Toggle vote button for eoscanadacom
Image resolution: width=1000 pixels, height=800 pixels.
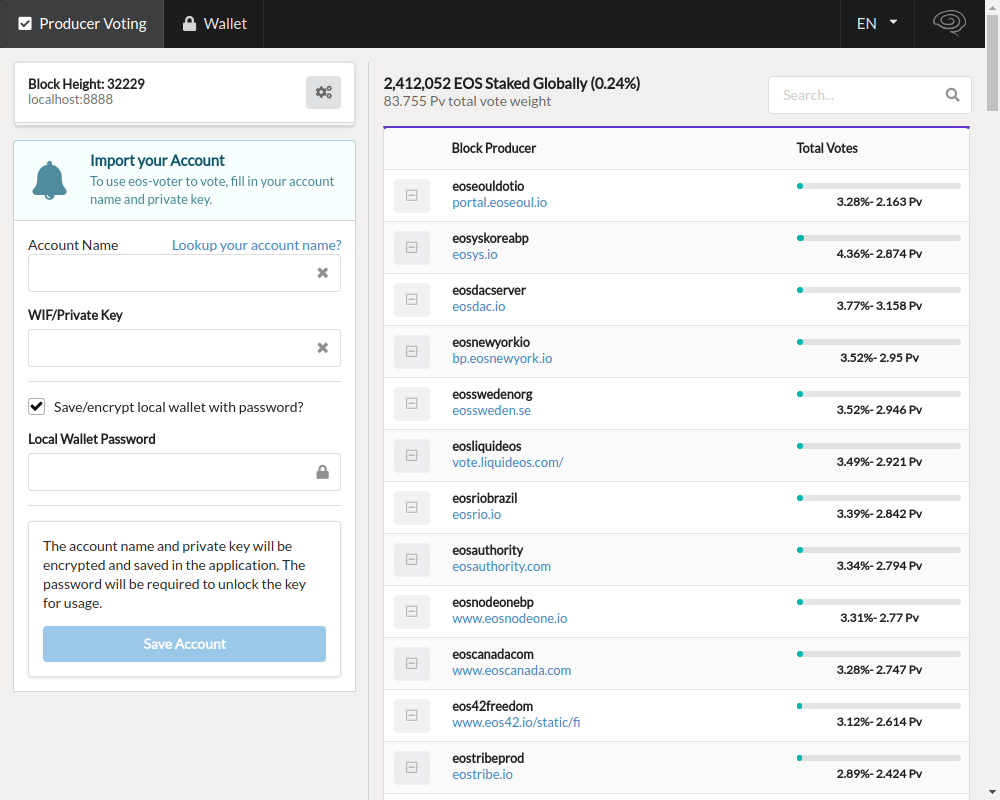tap(411, 664)
